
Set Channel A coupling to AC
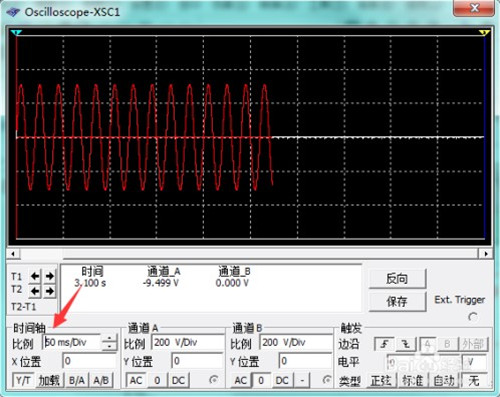[136, 380]
